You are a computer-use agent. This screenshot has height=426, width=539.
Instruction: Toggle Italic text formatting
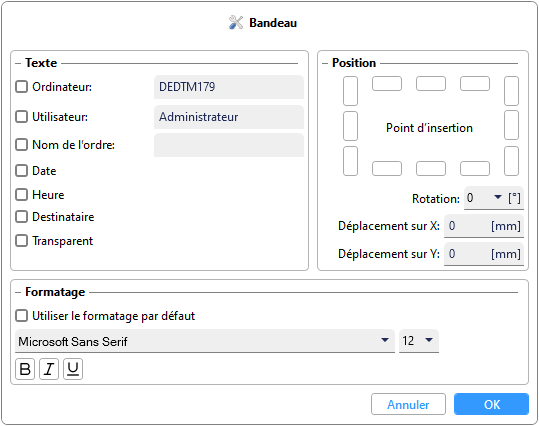click(x=49, y=369)
